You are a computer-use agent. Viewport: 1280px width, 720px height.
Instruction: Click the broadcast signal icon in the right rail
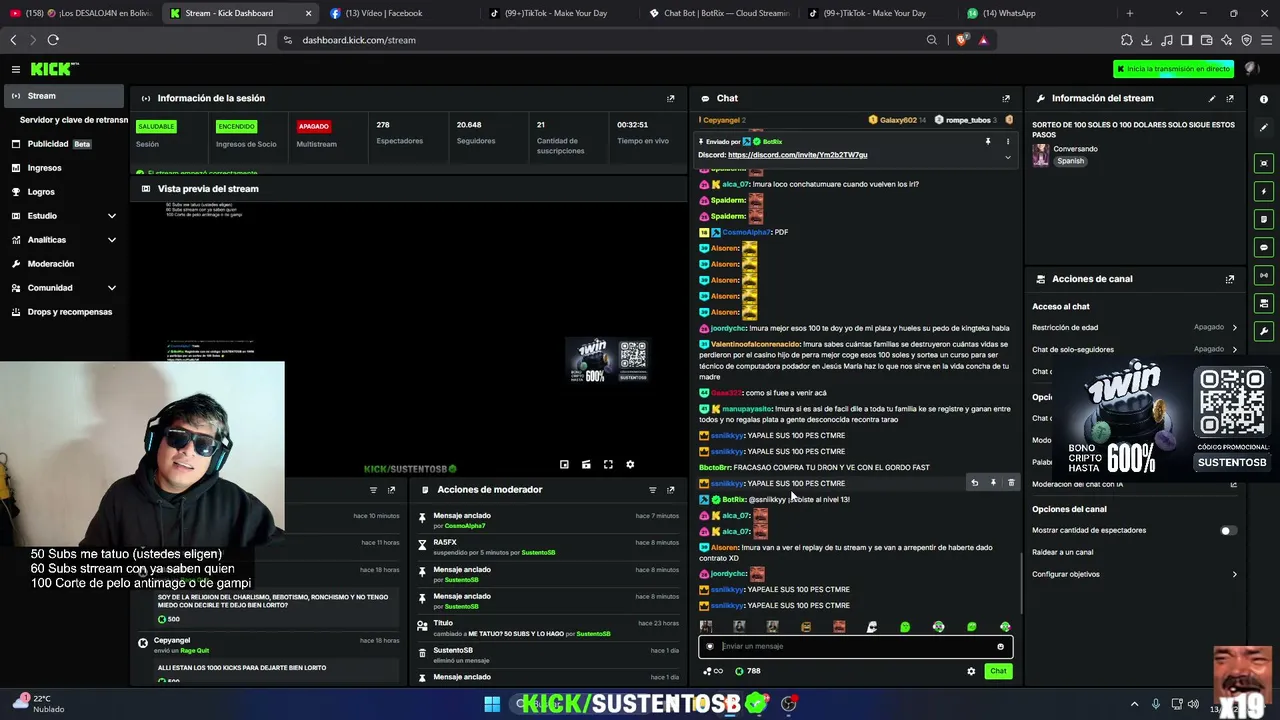click(1264, 275)
